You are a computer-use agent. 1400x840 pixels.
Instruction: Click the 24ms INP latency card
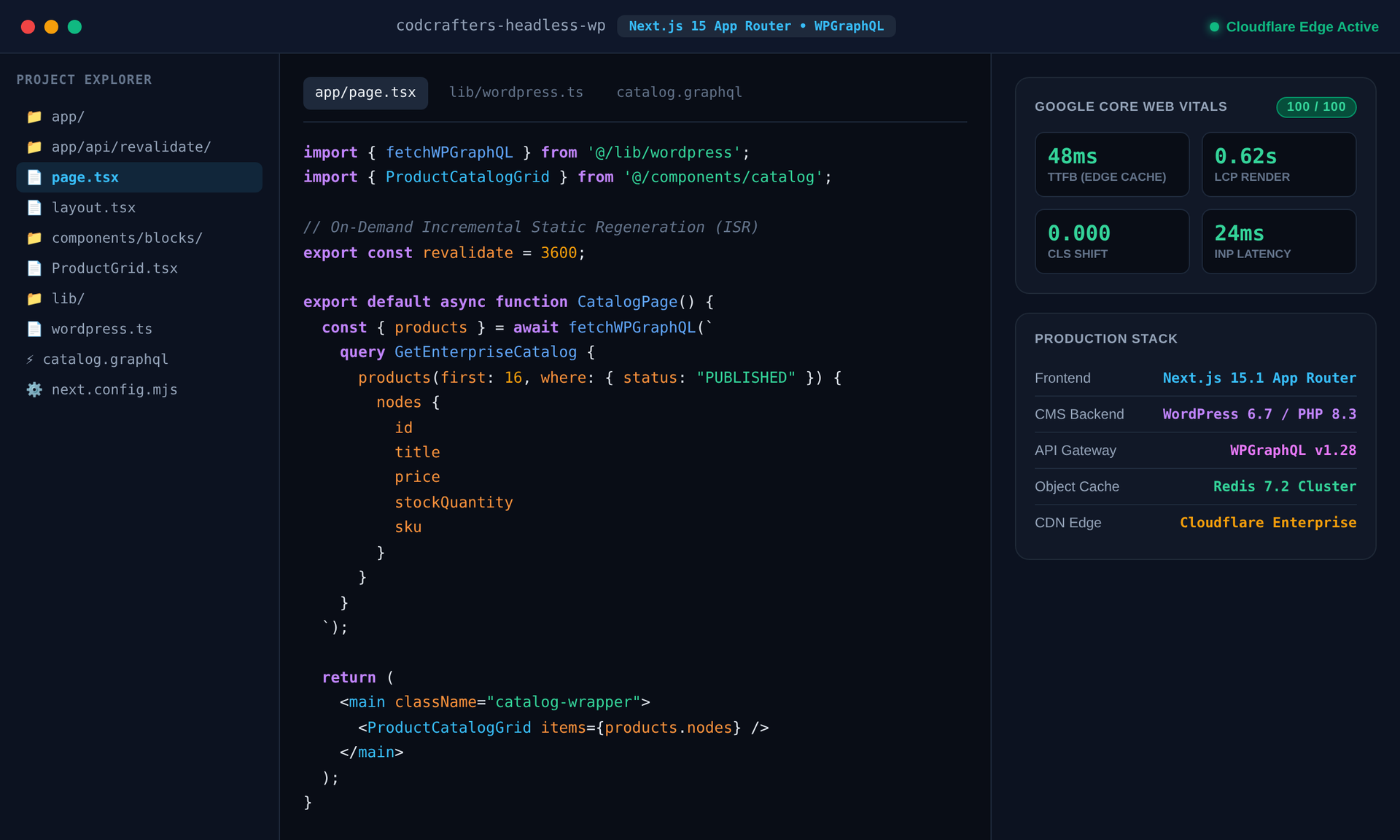pos(1279,241)
